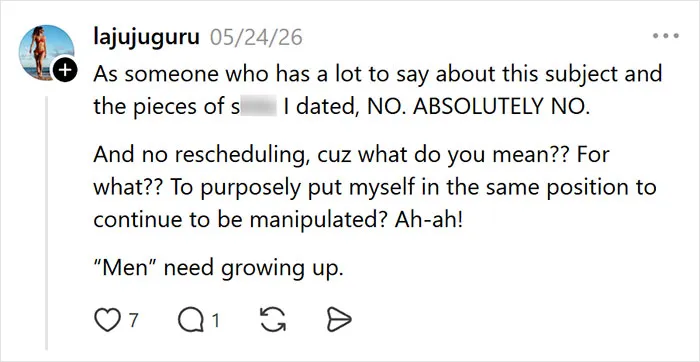View the like count of 7
The image size is (700, 362).
(x=133, y=321)
